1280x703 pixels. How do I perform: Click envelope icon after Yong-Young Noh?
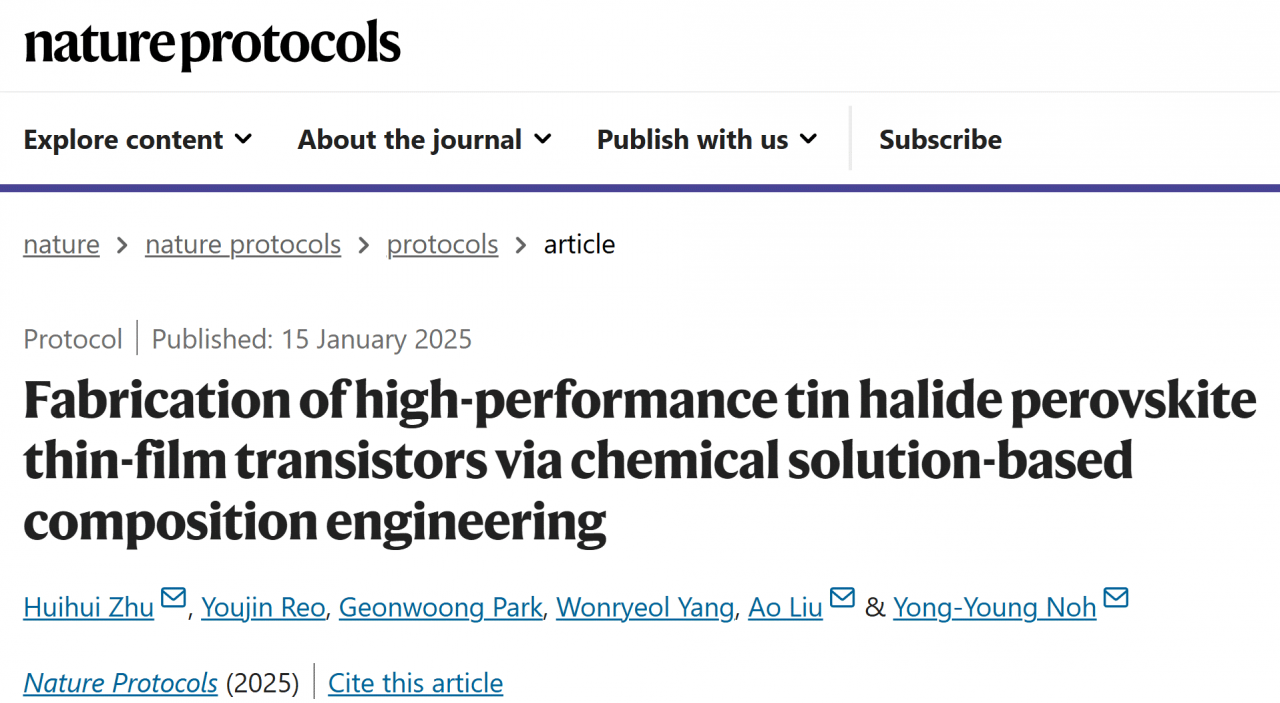click(x=1116, y=598)
